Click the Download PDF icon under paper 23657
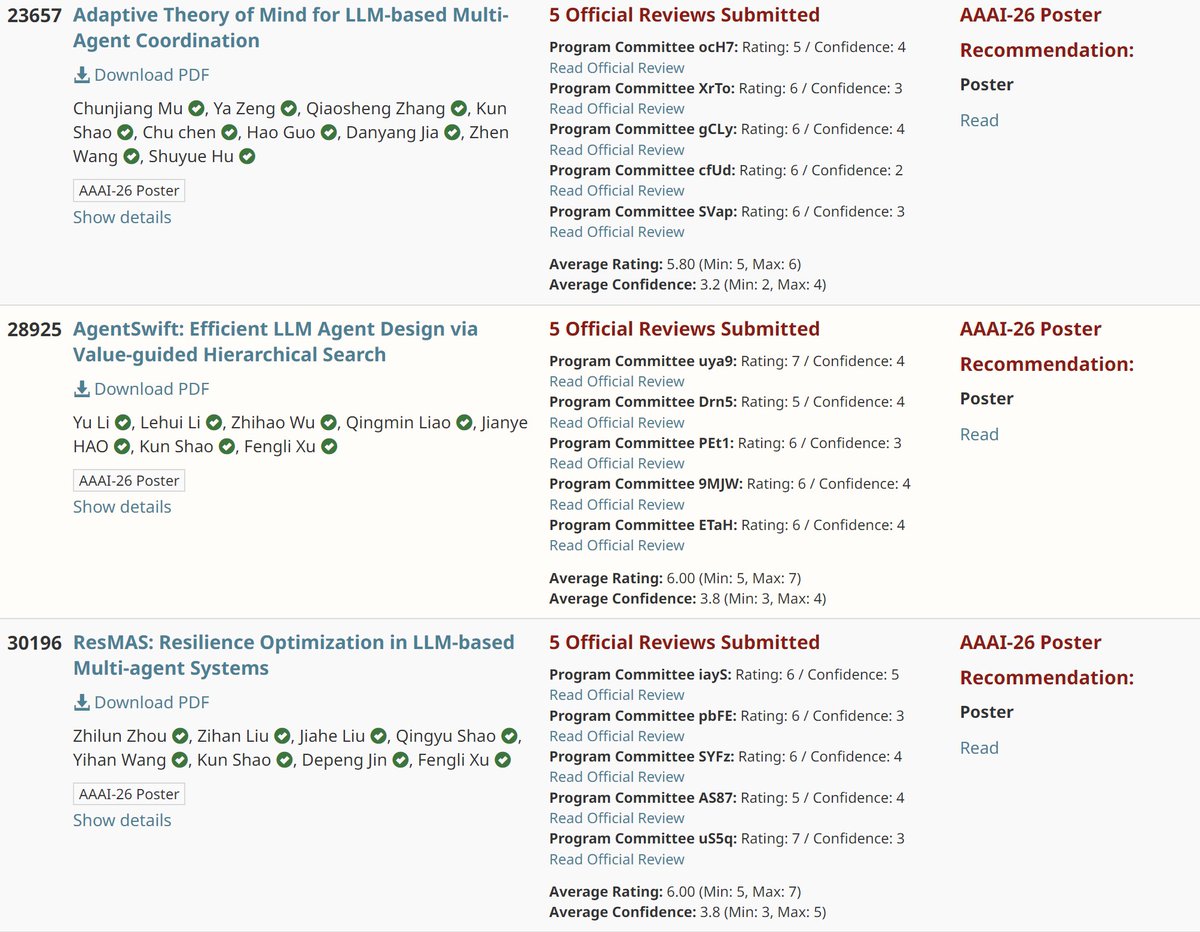 coord(83,75)
